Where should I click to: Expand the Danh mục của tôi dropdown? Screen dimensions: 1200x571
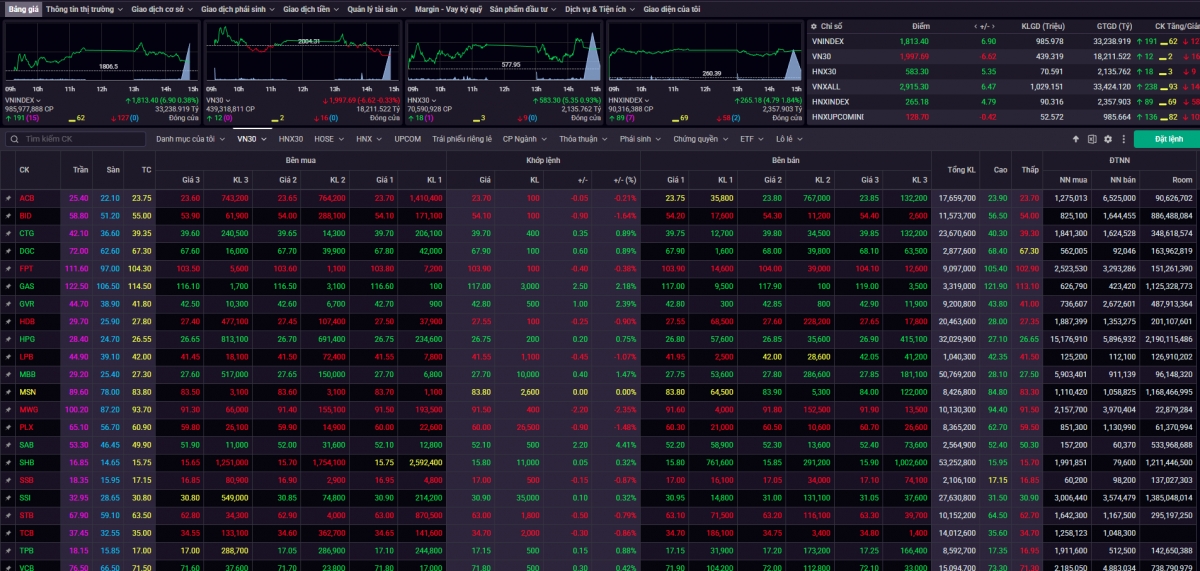point(190,139)
